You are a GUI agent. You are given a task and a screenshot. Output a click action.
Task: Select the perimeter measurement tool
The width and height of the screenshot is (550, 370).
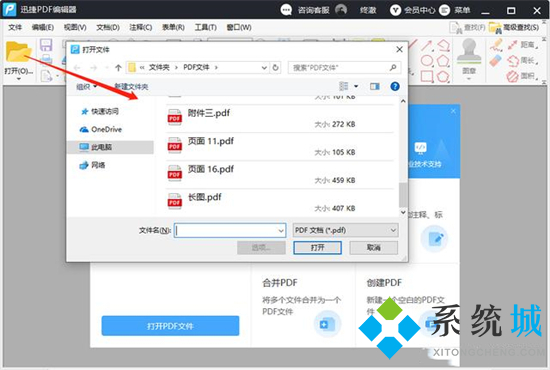pos(523,61)
